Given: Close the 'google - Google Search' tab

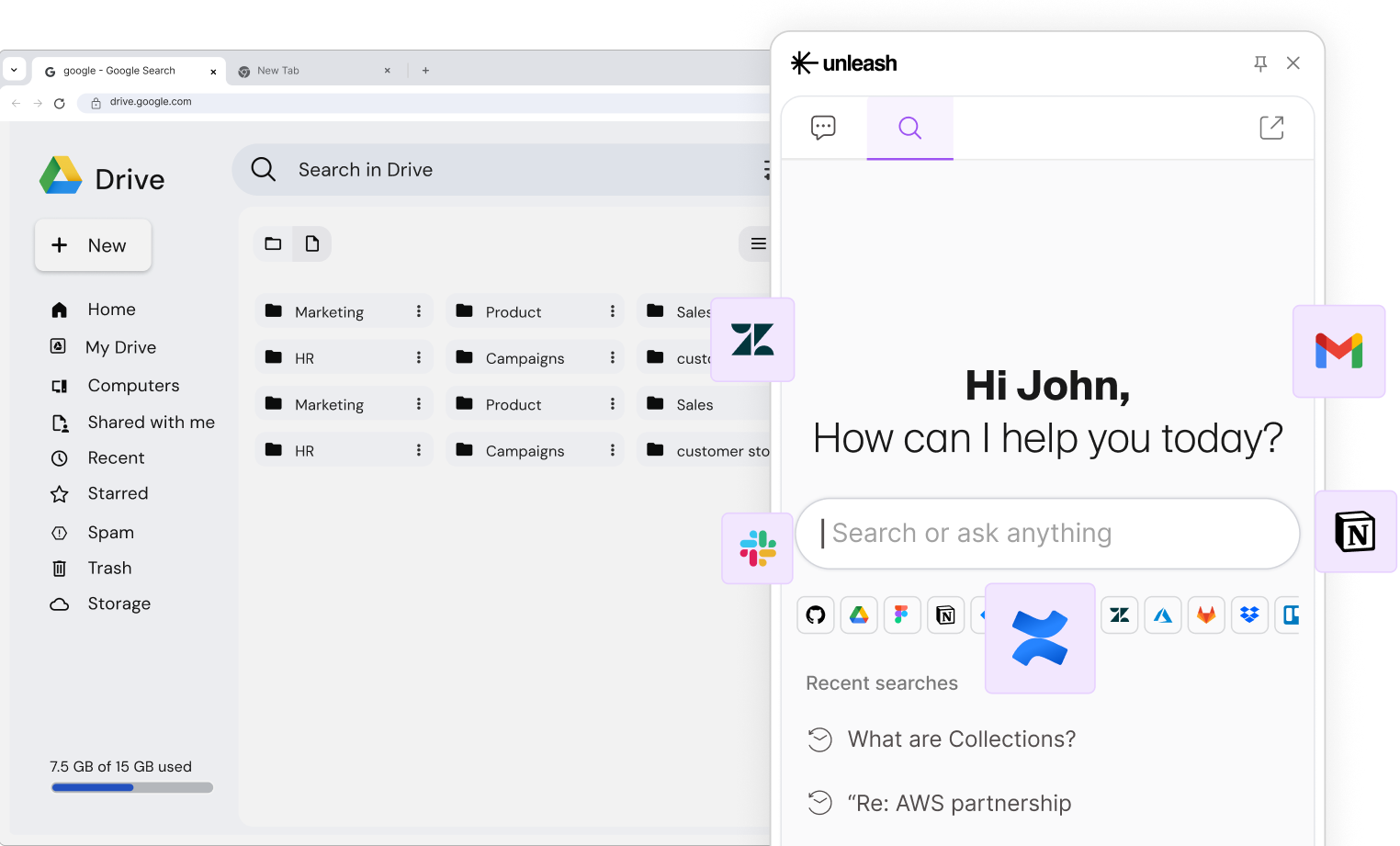Looking at the screenshot, I should tap(213, 72).
